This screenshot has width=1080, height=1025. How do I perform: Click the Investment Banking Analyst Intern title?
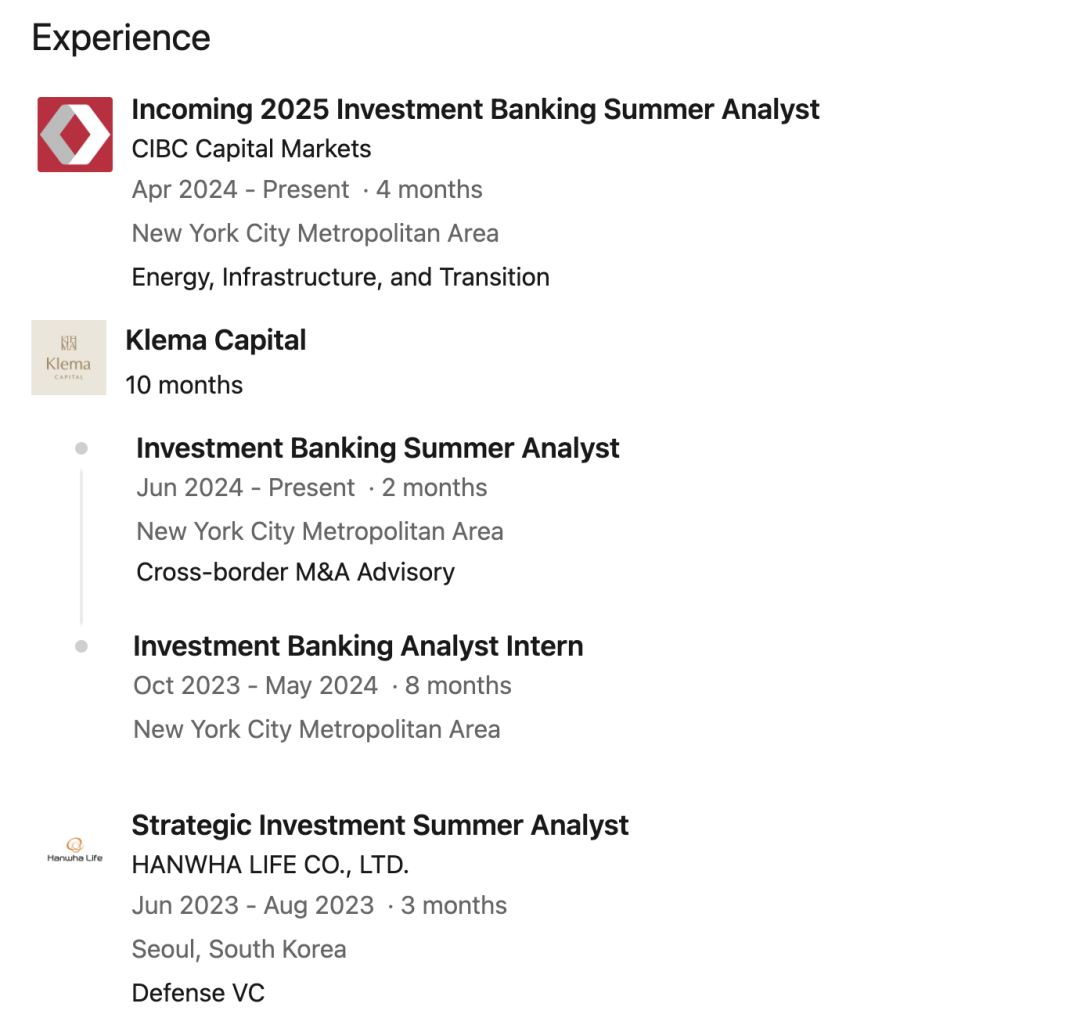[358, 646]
